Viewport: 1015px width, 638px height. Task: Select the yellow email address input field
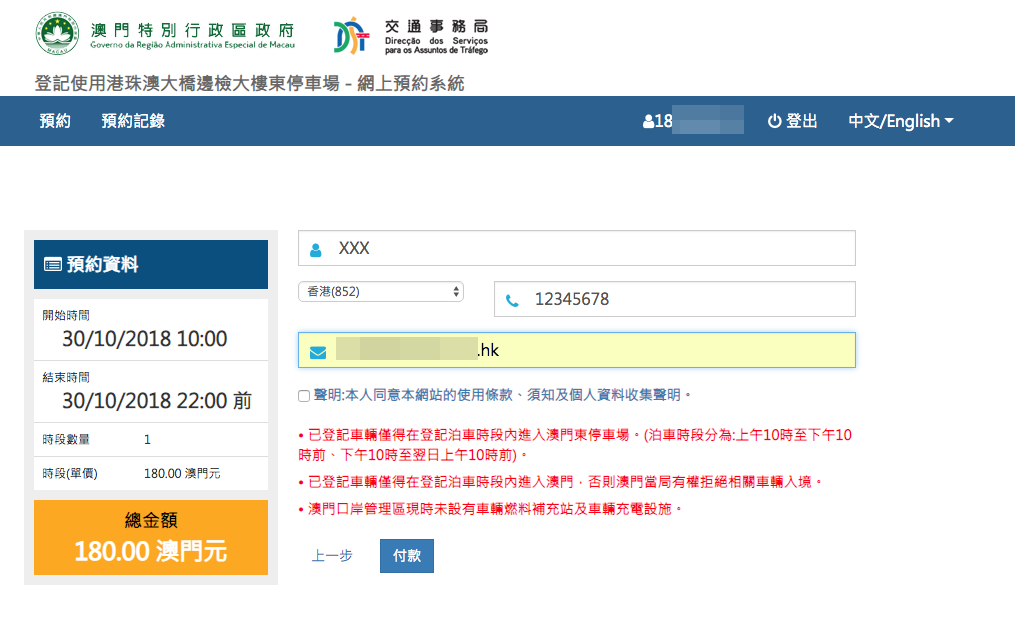point(660,350)
